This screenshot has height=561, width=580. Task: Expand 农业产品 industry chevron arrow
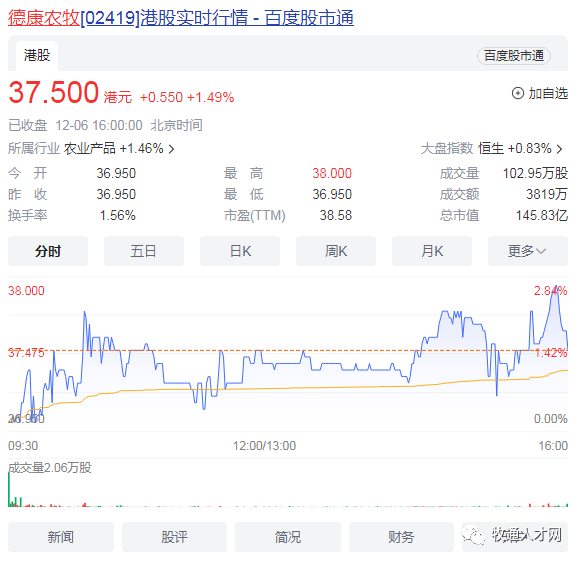tap(172, 149)
